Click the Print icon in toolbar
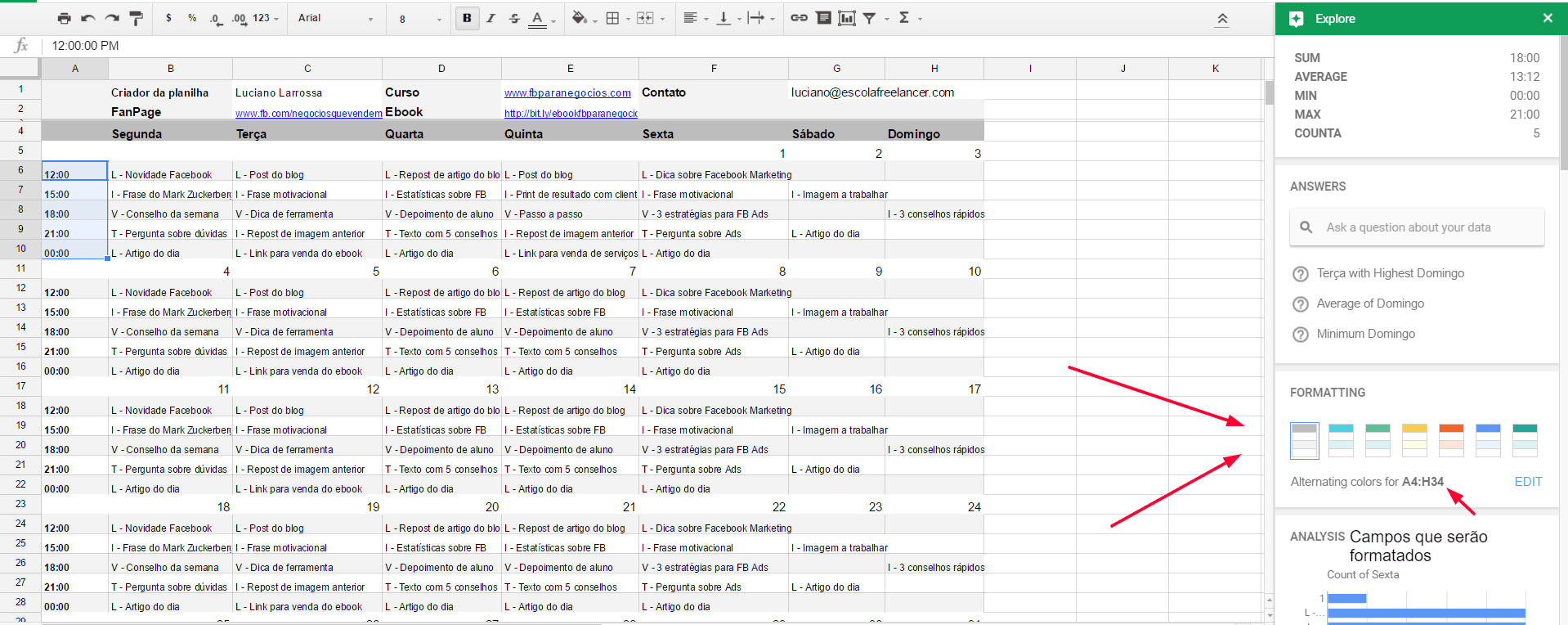This screenshot has height=625, width=1568. click(x=65, y=18)
